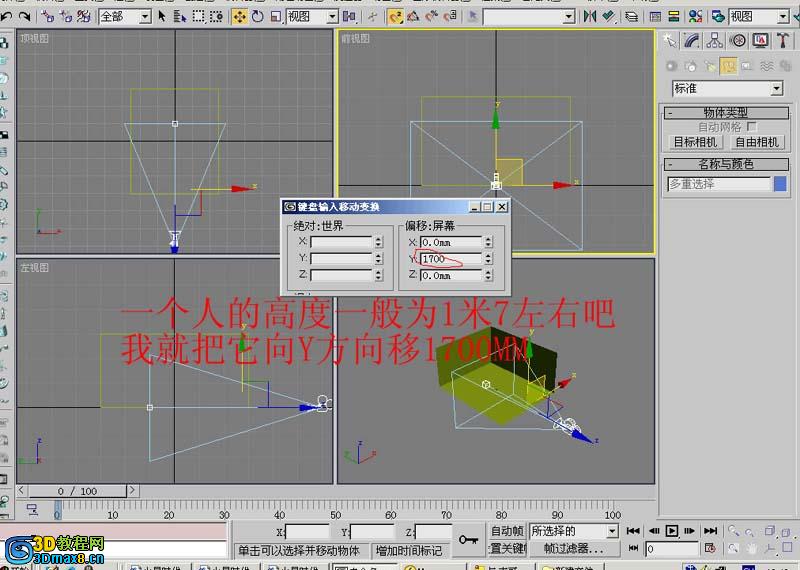The width and height of the screenshot is (800, 570).
Task: Click the Mirror tool icon
Action: (x=590, y=17)
